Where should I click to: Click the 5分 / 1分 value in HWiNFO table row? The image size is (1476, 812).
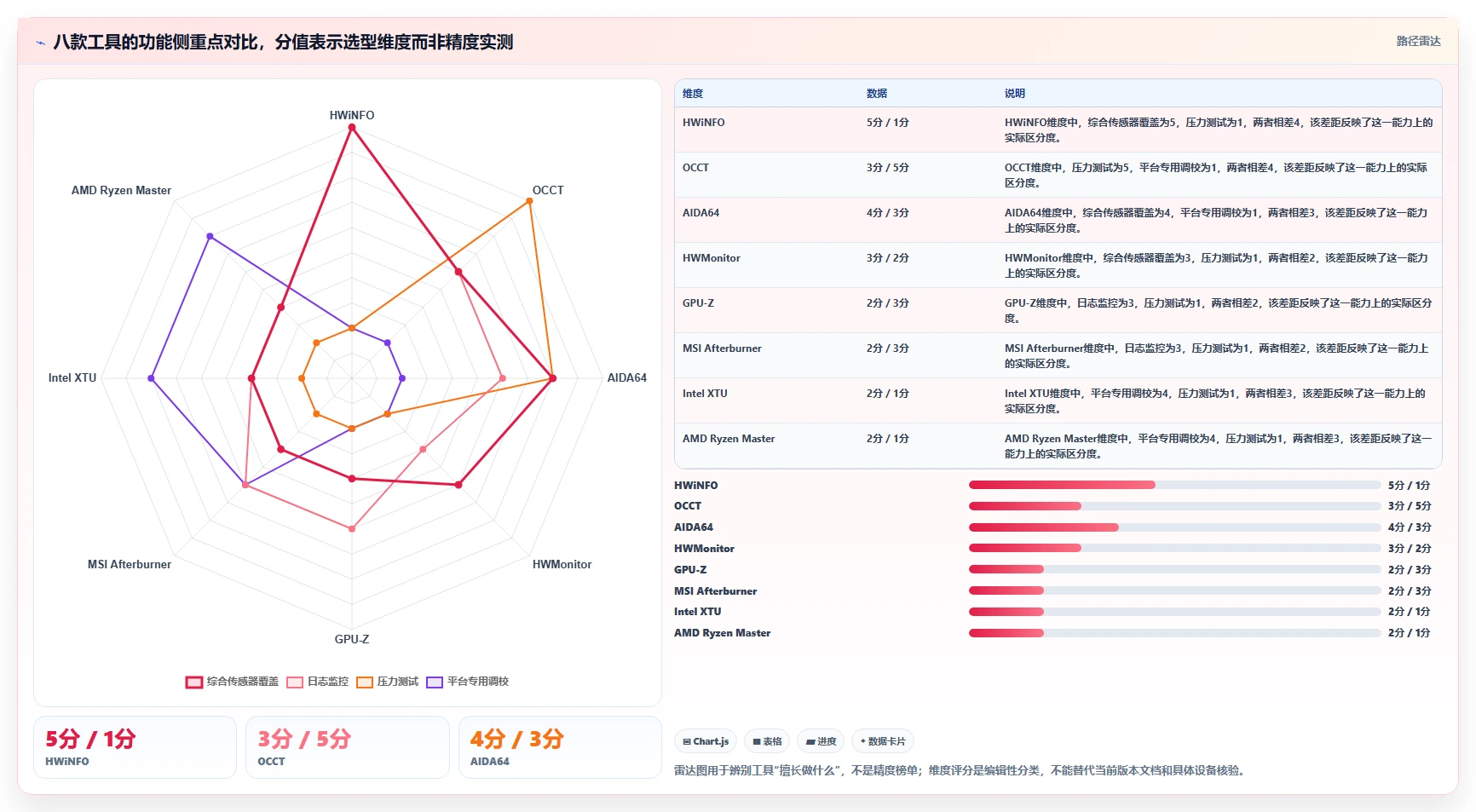(888, 123)
